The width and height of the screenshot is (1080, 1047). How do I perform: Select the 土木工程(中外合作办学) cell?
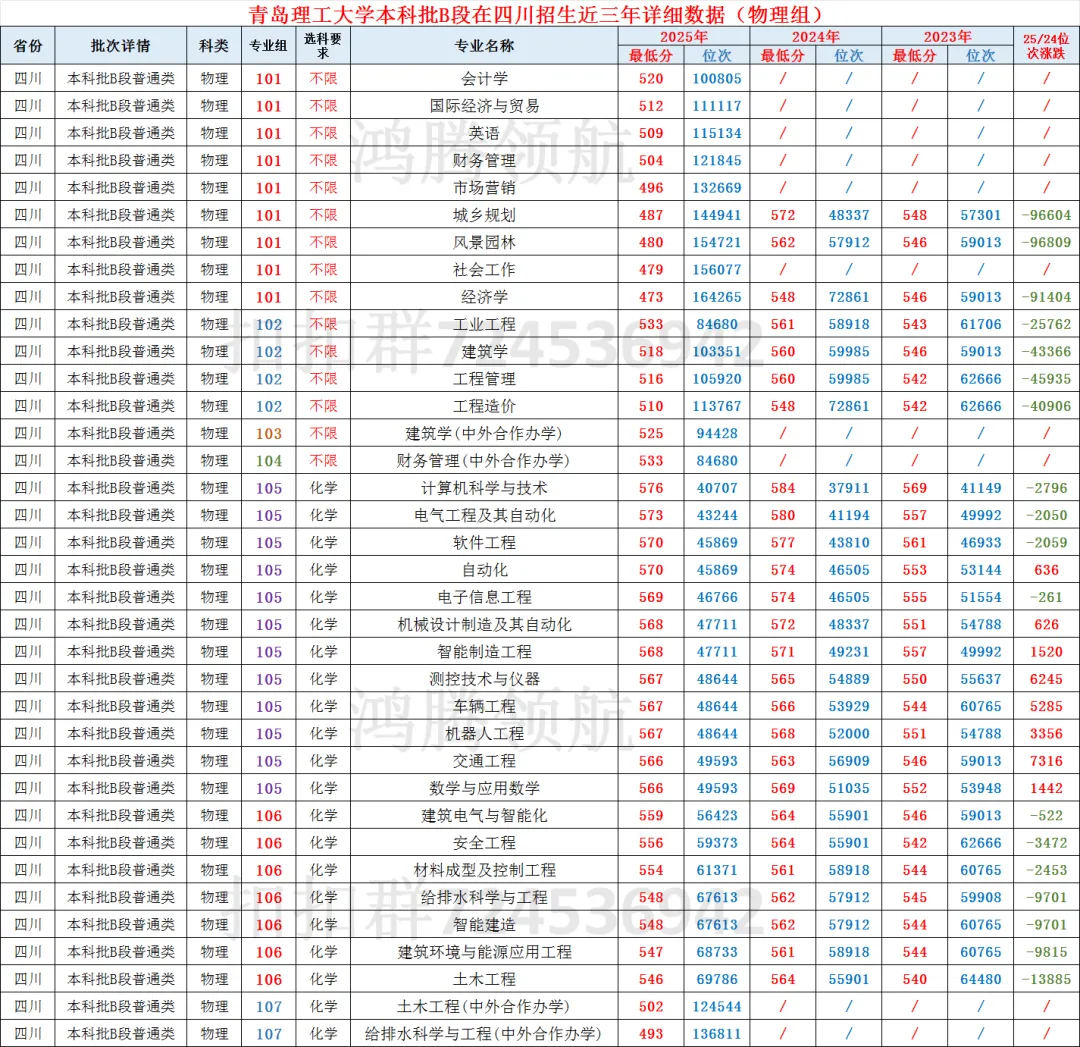point(484,1006)
